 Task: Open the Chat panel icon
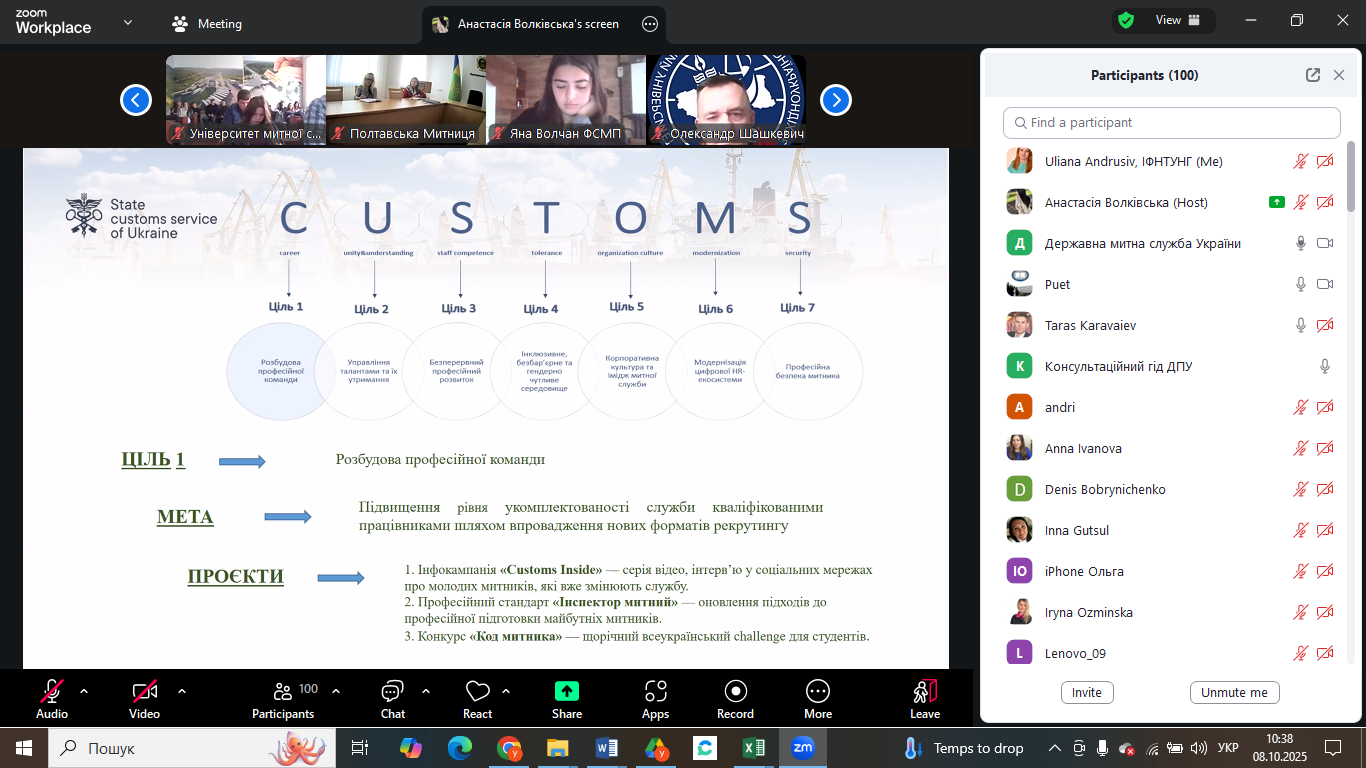pyautogui.click(x=392, y=692)
